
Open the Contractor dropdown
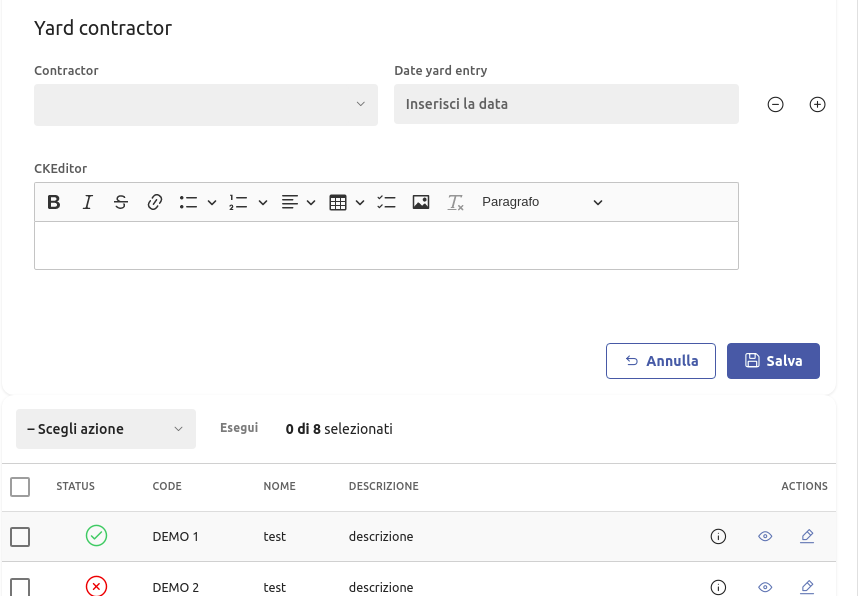pyautogui.click(x=206, y=105)
